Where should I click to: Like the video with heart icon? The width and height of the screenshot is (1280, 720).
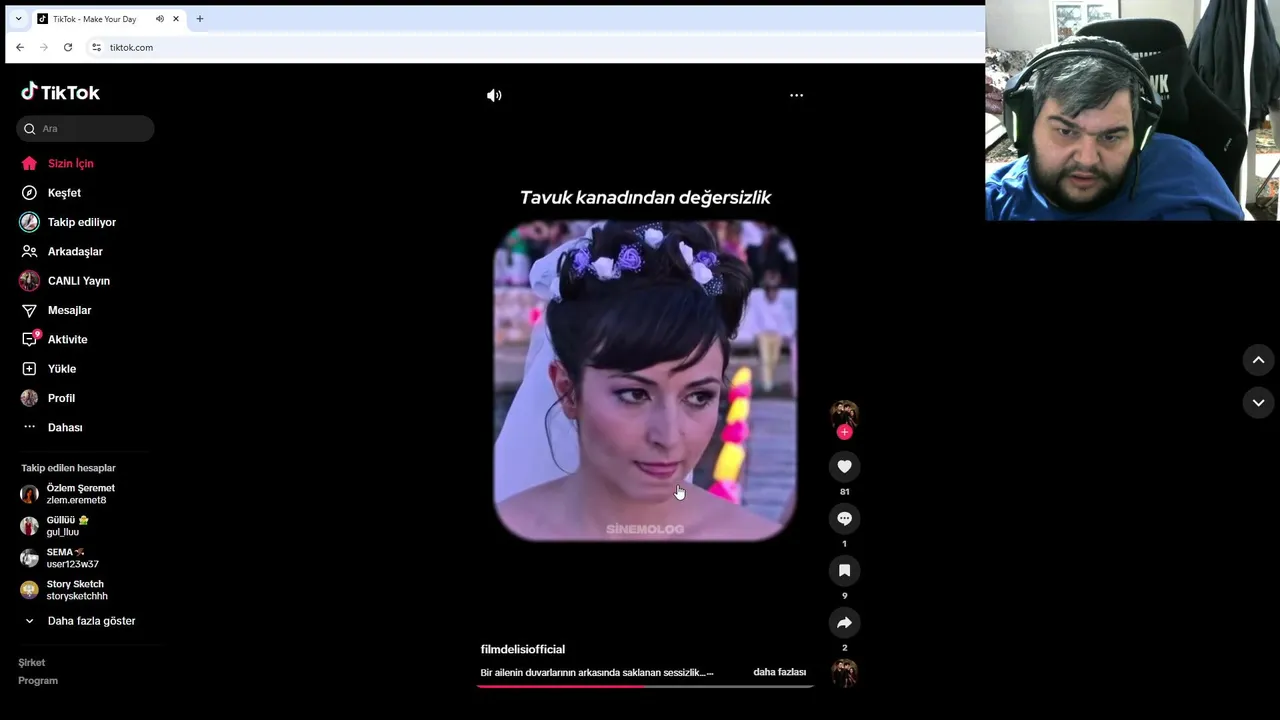point(844,466)
